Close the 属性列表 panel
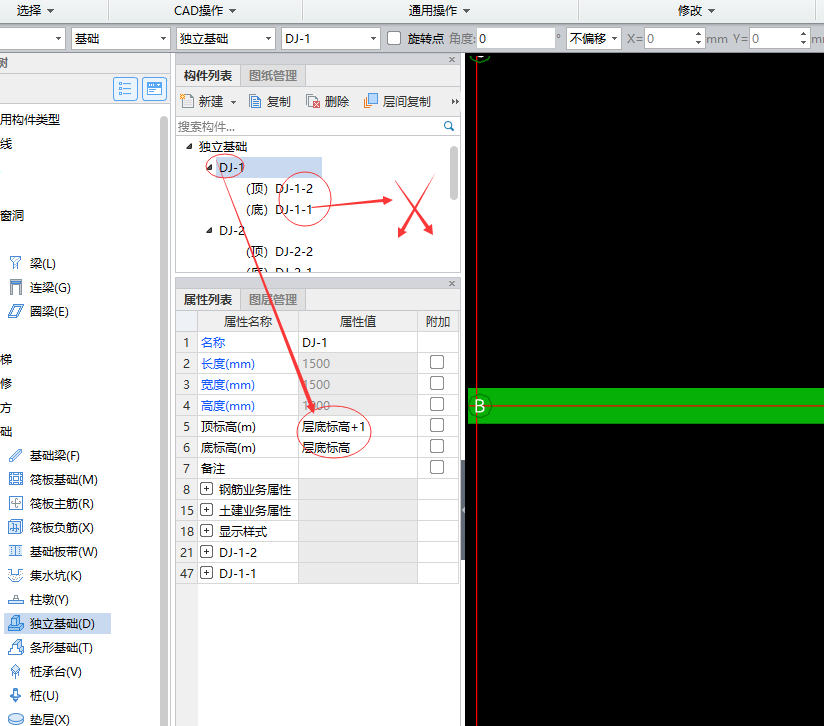Viewport: 824px width, 726px height. pyautogui.click(x=452, y=284)
